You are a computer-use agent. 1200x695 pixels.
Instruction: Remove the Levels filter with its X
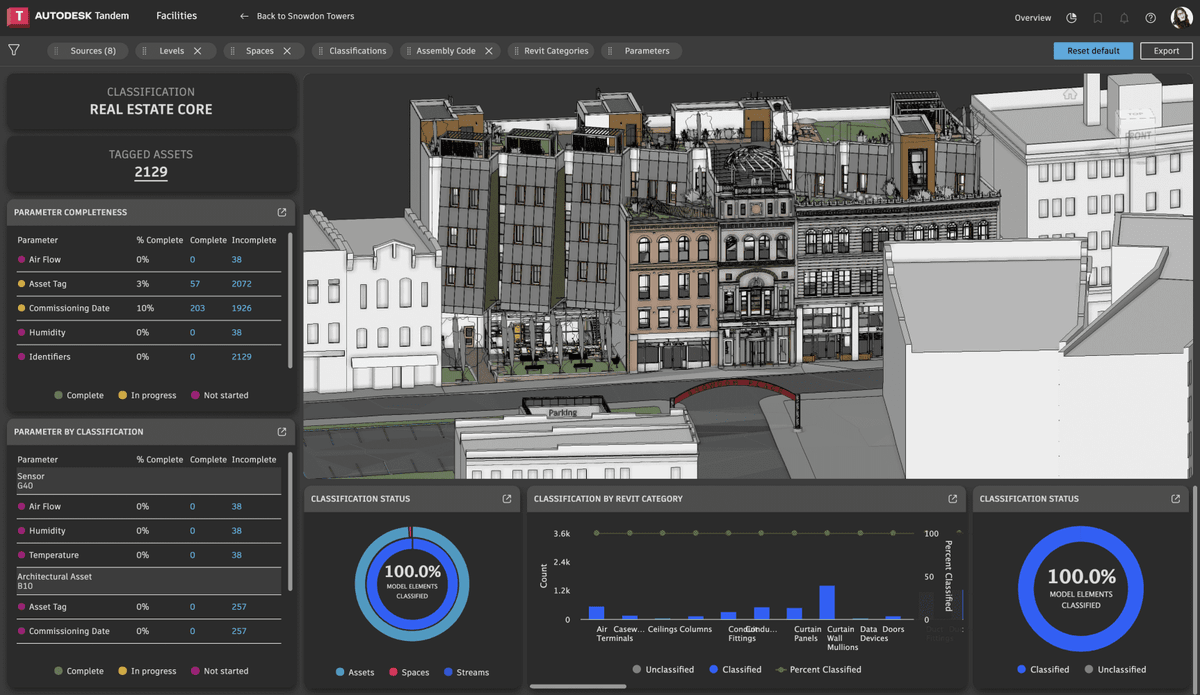(198, 50)
